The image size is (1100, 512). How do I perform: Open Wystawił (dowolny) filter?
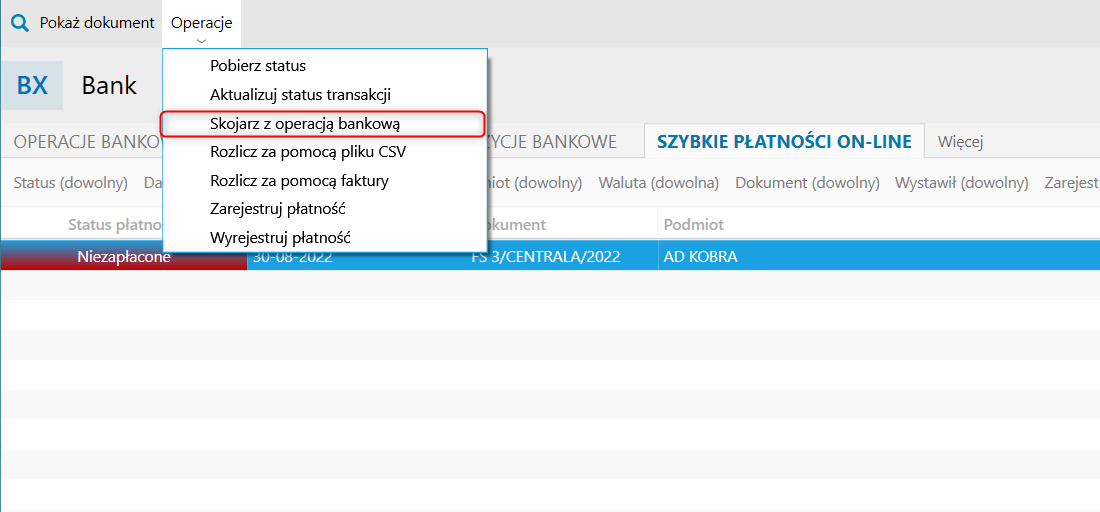[x=962, y=183]
